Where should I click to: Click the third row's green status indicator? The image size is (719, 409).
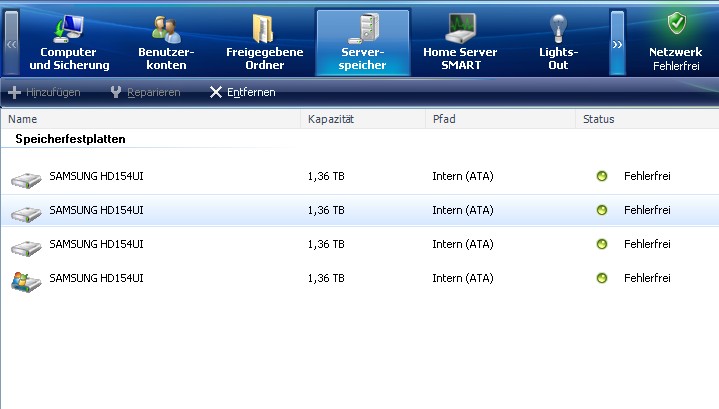coord(602,244)
